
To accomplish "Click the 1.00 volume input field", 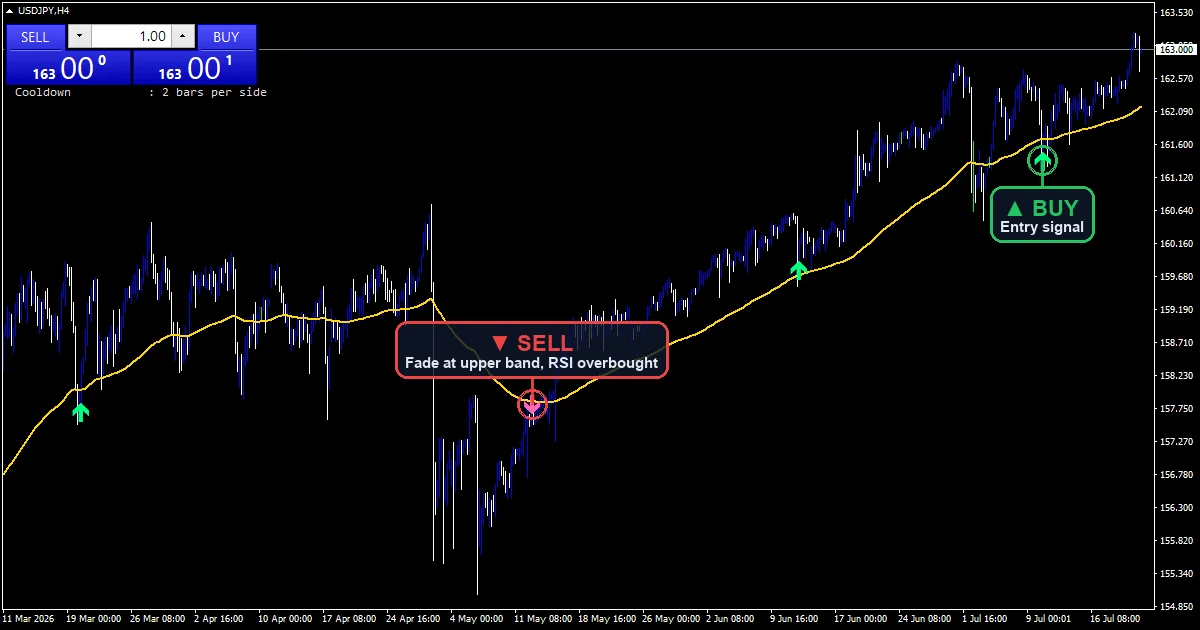I will point(131,37).
